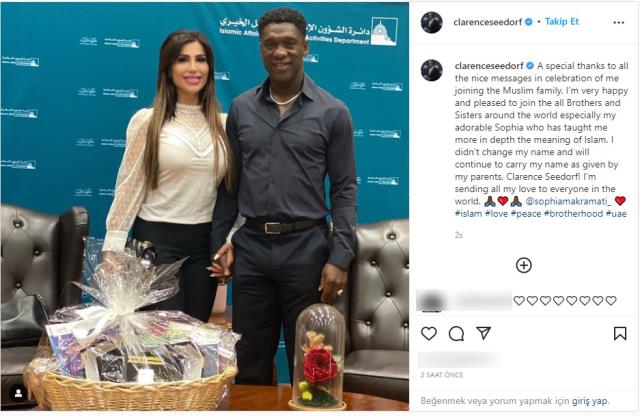640x417 pixels.
Task: Open clarenceseedorf username in caption
Action: pyautogui.click(x=489, y=66)
